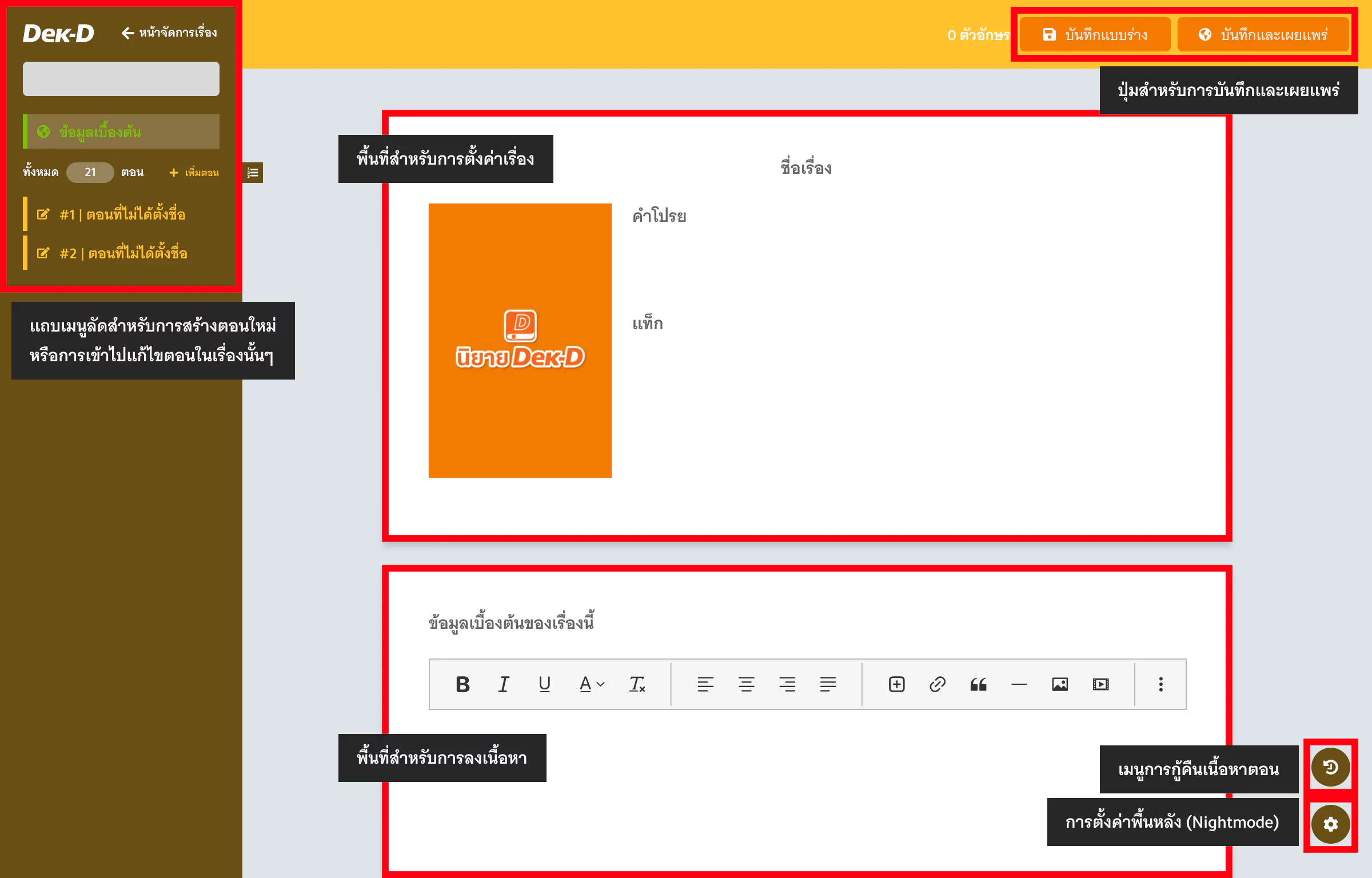This screenshot has width=1372, height=878.
Task: Click the edit icon of chapter #2
Action: pyautogui.click(x=43, y=253)
